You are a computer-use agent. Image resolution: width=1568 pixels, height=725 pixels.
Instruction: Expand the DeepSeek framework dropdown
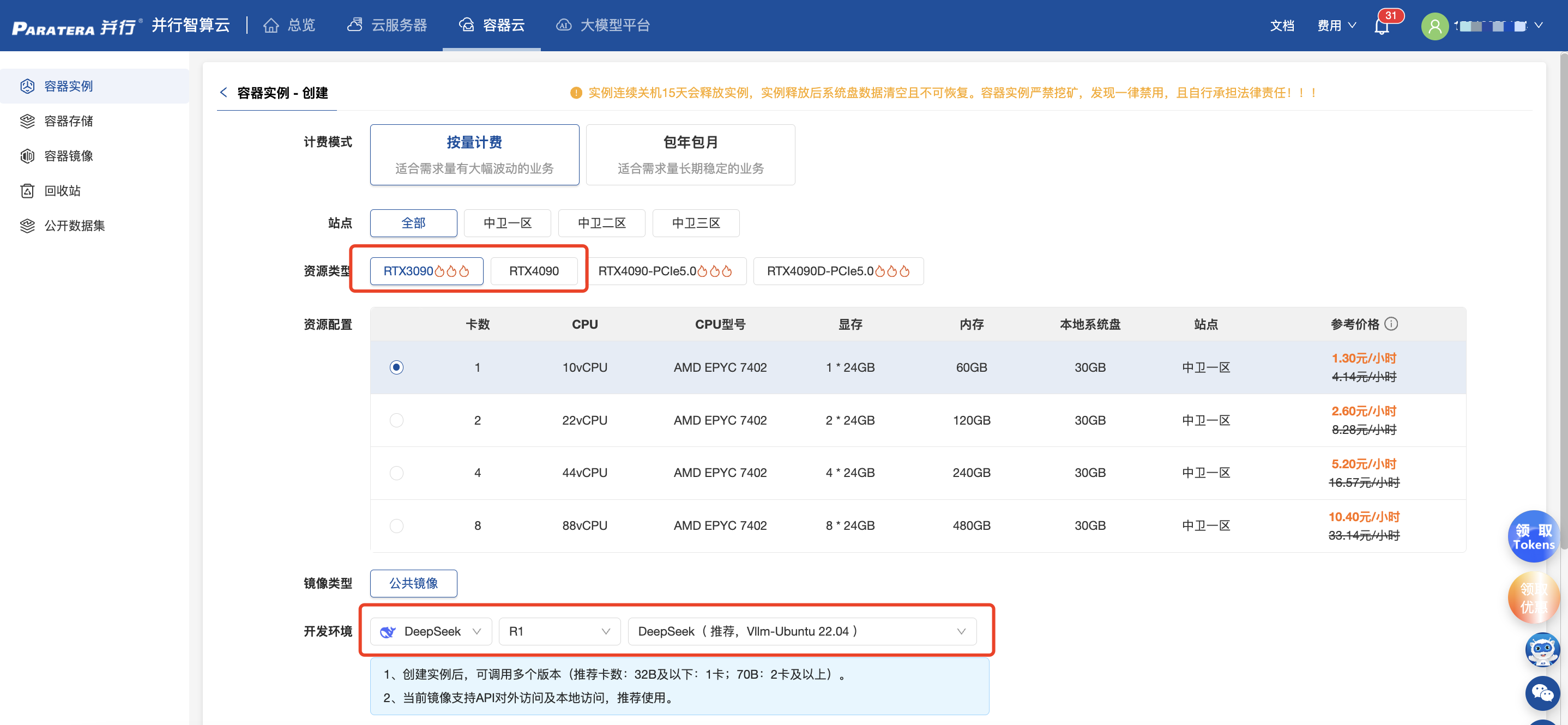(430, 631)
